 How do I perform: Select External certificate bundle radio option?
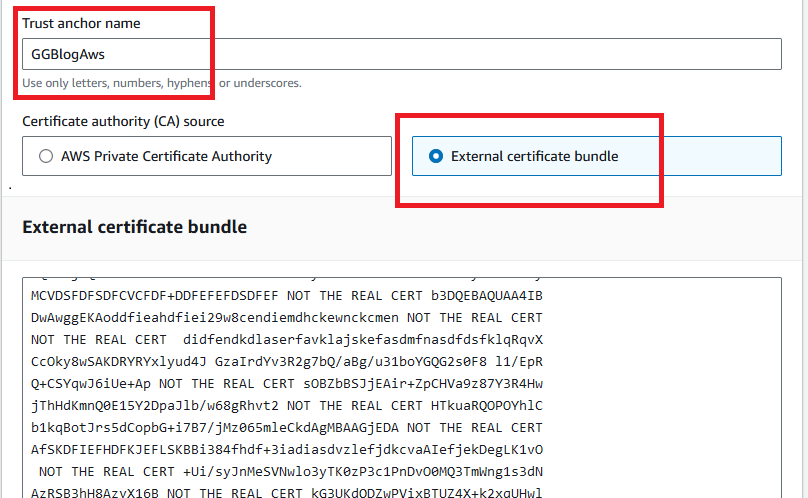coord(436,156)
